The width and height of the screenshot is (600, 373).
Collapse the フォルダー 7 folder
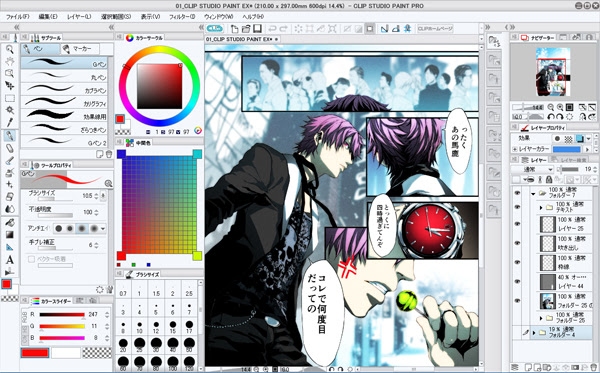click(x=533, y=194)
